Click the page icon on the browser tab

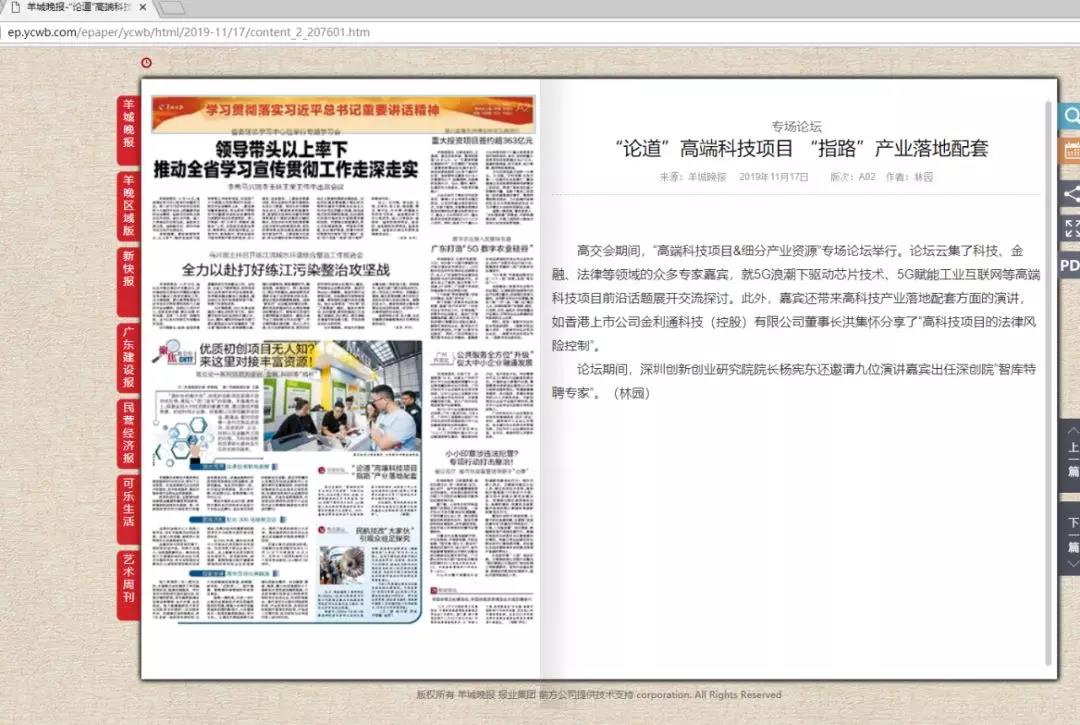coord(15,7)
